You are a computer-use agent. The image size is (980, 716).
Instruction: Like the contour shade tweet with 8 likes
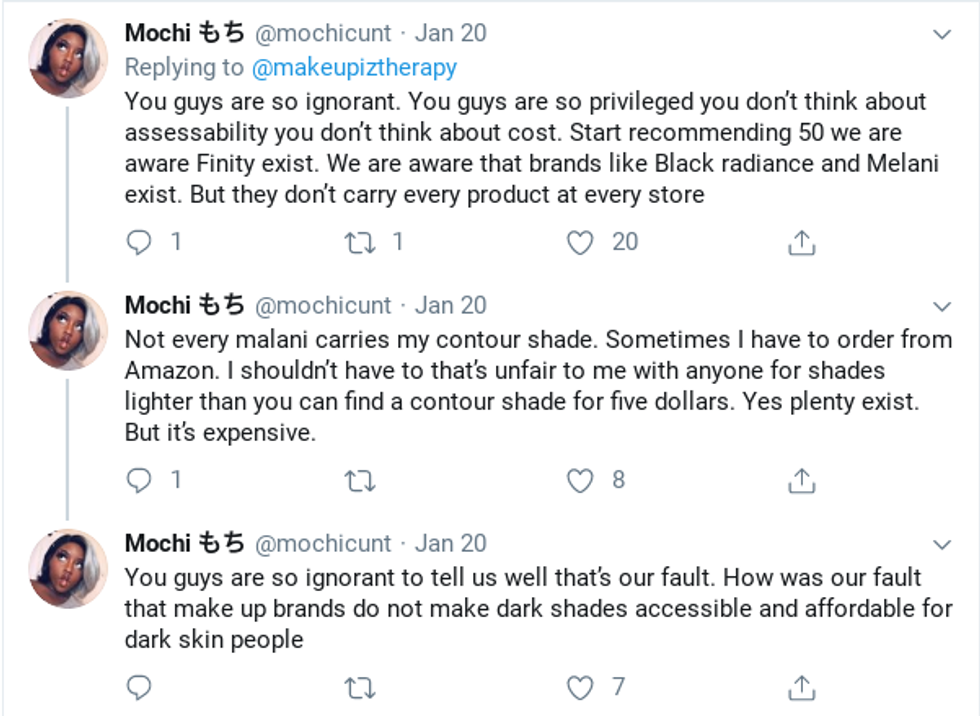click(x=580, y=481)
